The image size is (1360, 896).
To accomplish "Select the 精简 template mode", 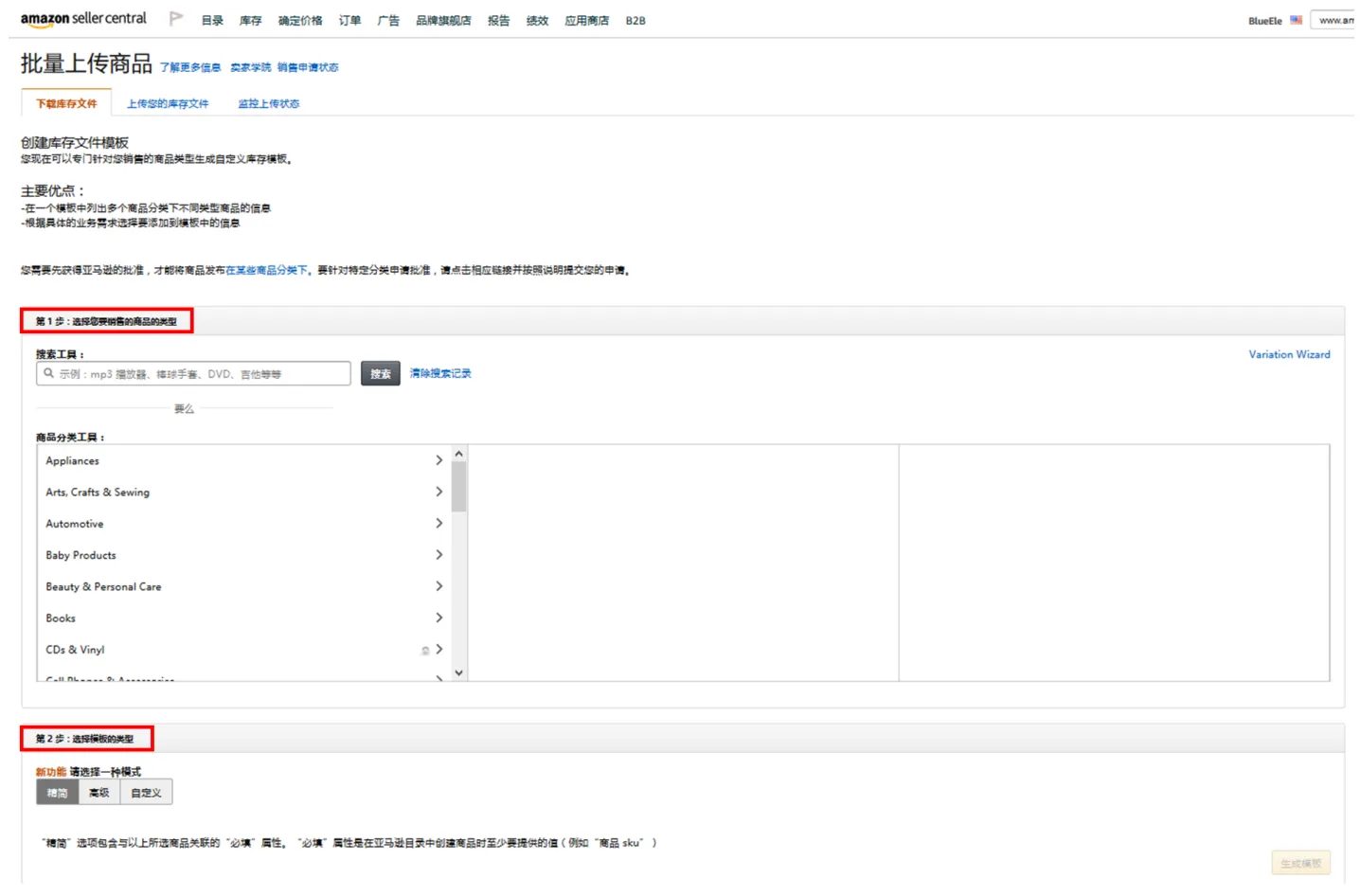I will pyautogui.click(x=58, y=793).
